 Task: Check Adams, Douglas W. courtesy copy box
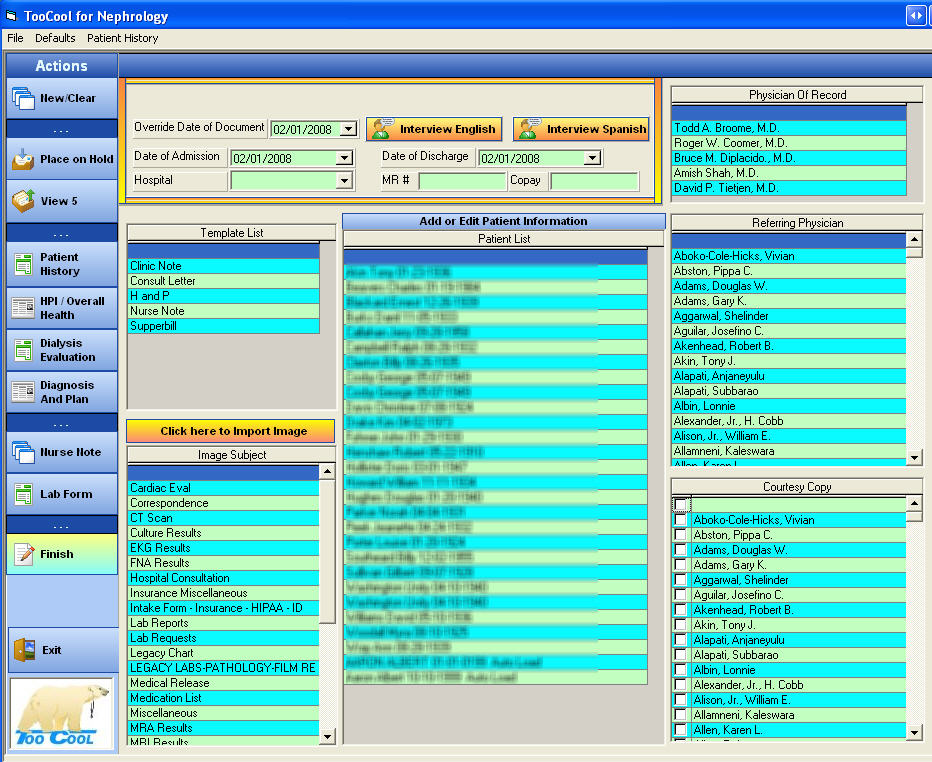681,550
